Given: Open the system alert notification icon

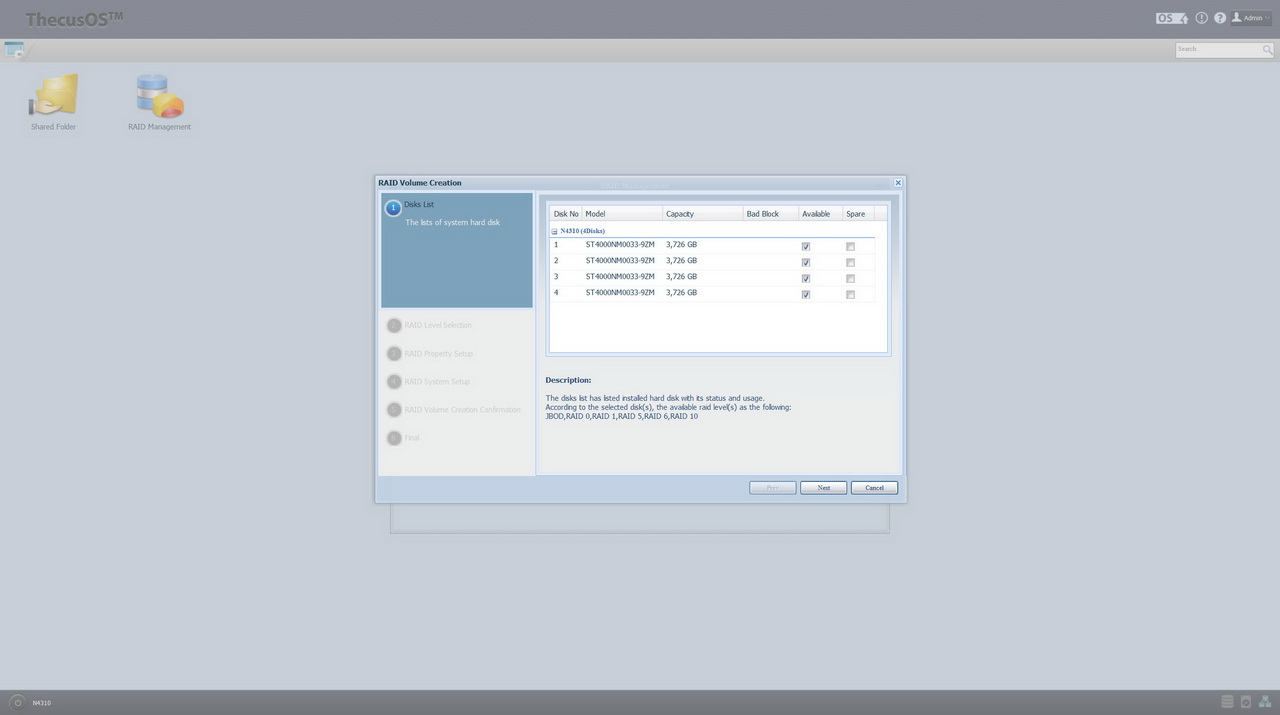Looking at the screenshot, I should tap(1202, 18).
